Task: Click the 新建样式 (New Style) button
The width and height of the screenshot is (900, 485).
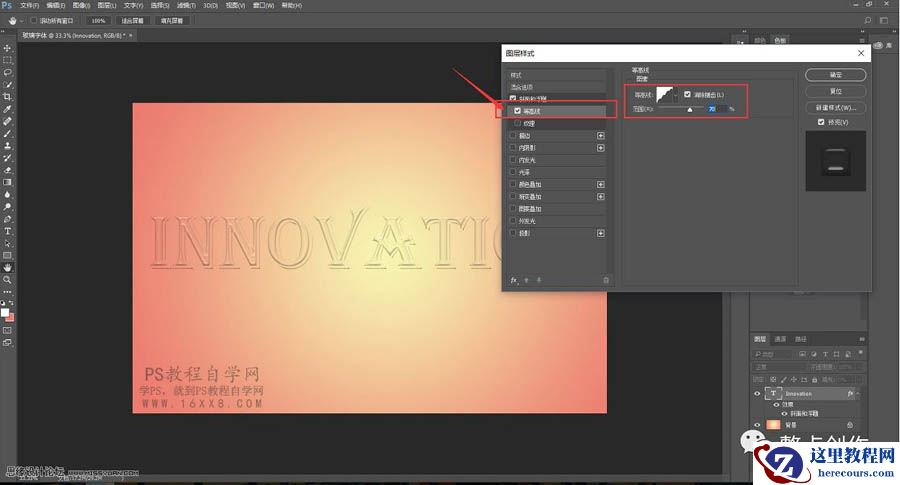Action: point(835,107)
